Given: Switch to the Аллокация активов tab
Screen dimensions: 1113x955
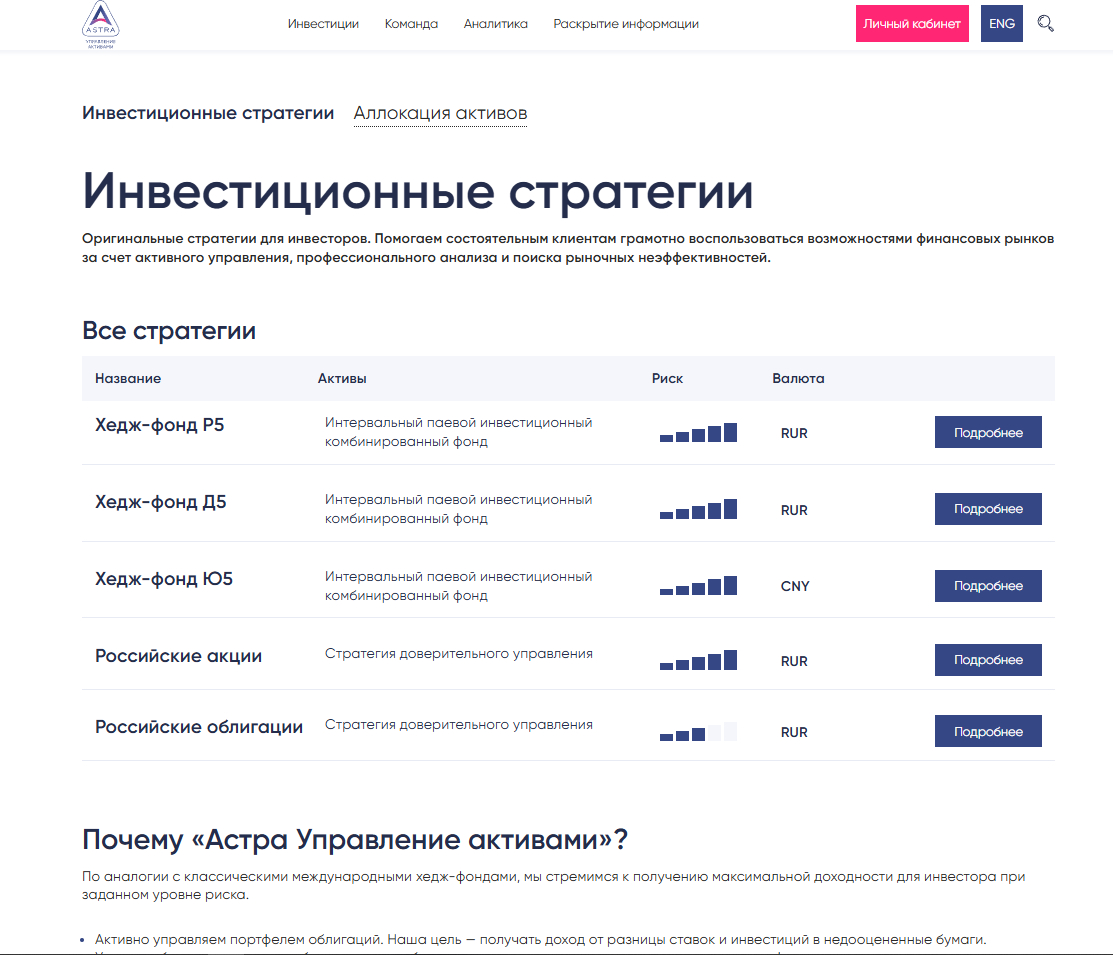Looking at the screenshot, I should pyautogui.click(x=440, y=113).
